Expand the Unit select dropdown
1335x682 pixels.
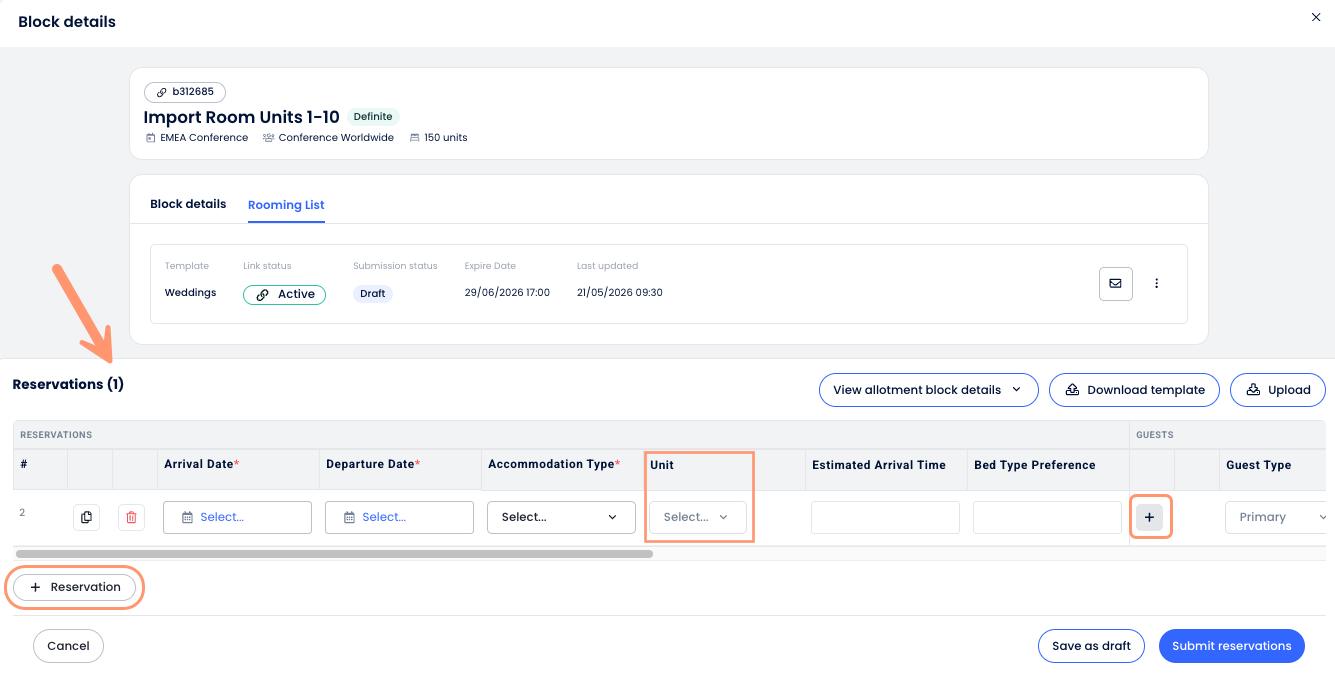click(697, 517)
